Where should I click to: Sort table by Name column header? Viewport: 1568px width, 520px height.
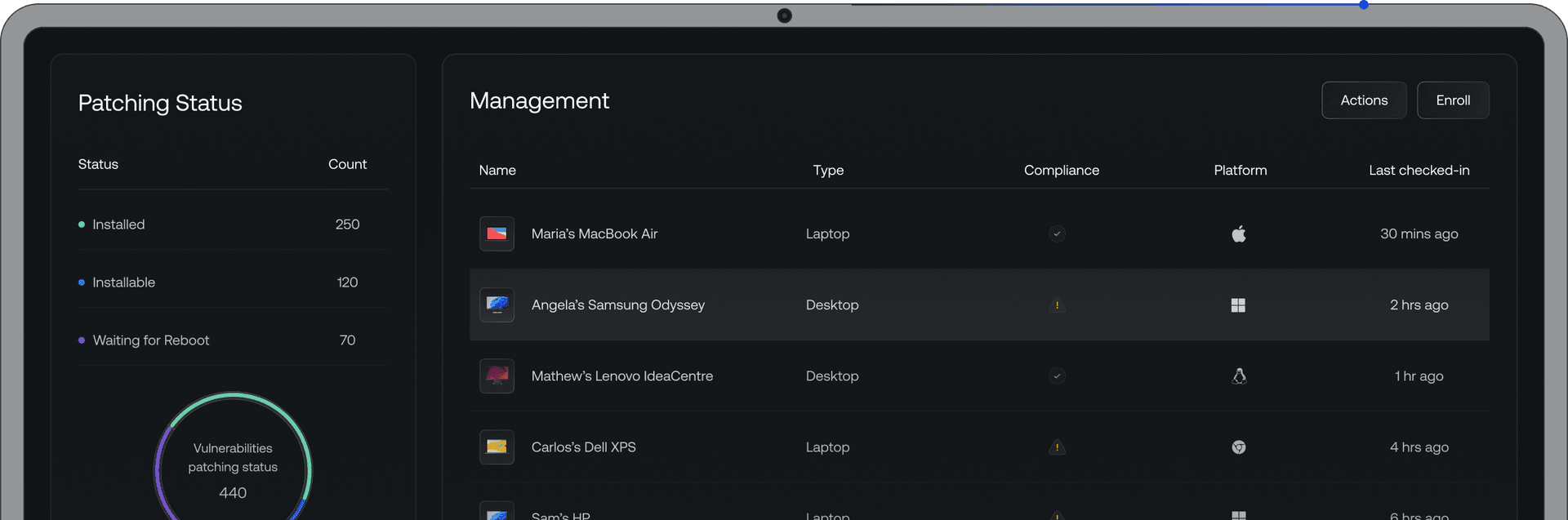[x=497, y=171]
